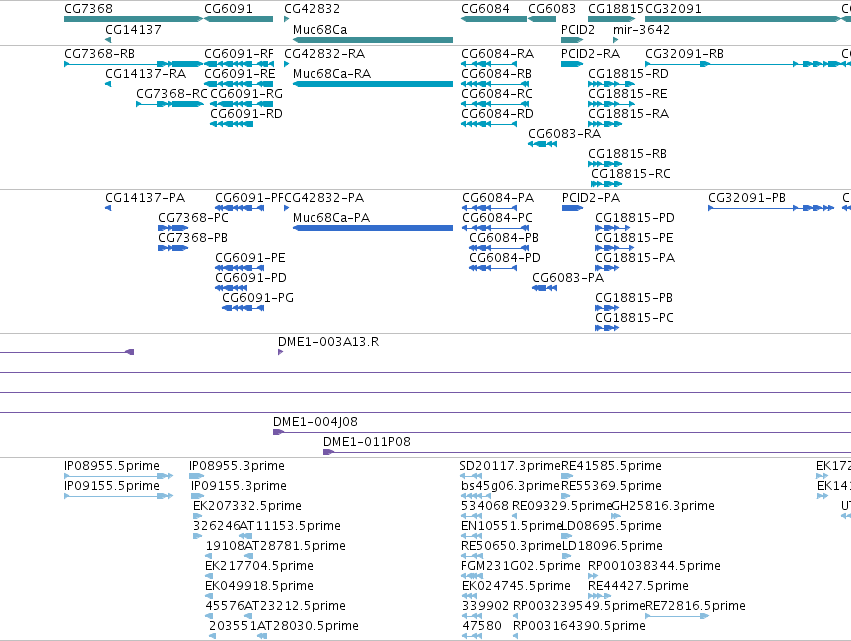The height and width of the screenshot is (641, 851).
Task: Select the DME1-003A13.R clone label
Action: point(328,342)
